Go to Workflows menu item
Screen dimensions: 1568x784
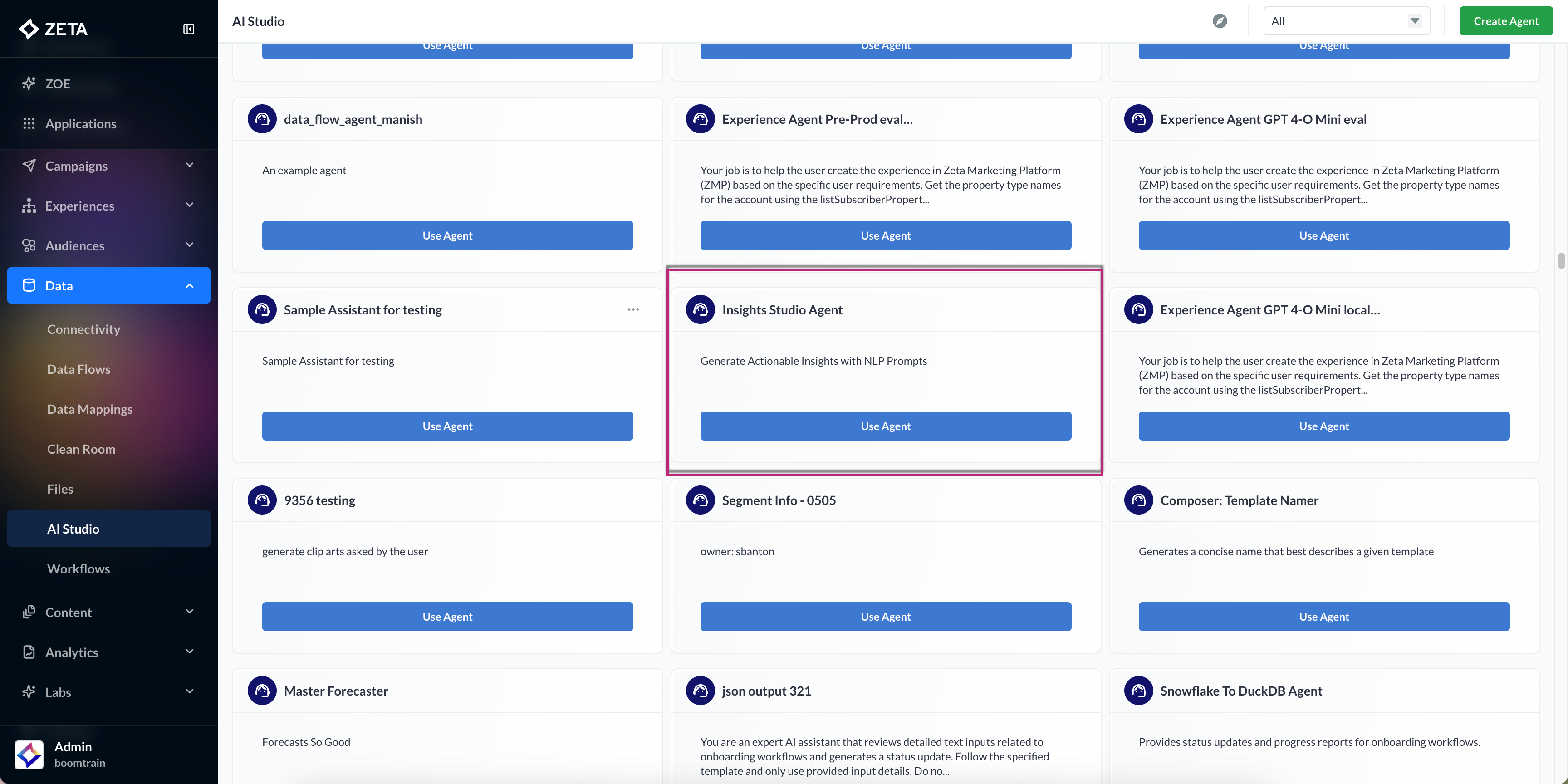78,568
